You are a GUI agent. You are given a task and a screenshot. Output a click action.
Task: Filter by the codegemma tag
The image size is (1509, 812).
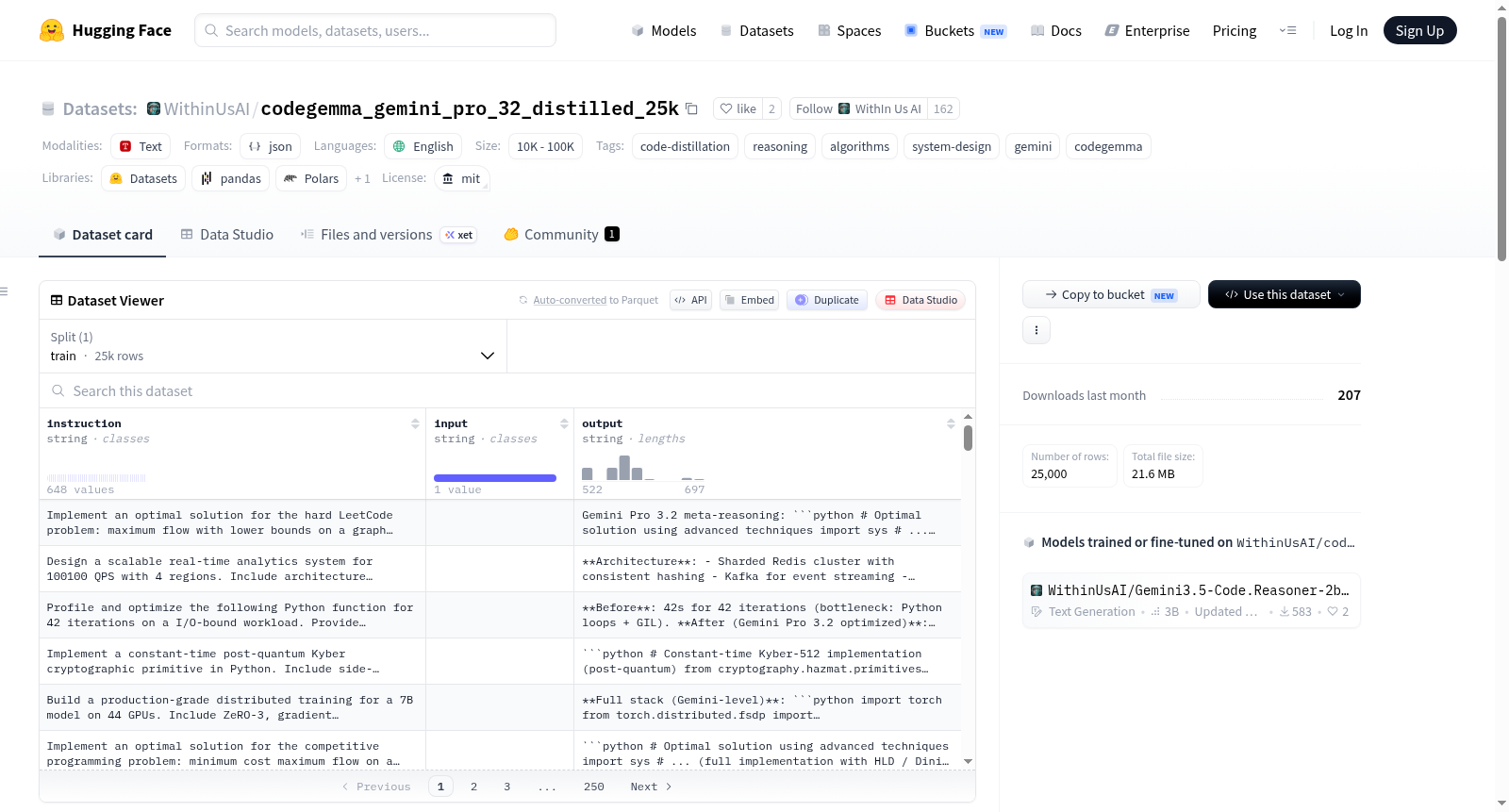coord(1108,146)
